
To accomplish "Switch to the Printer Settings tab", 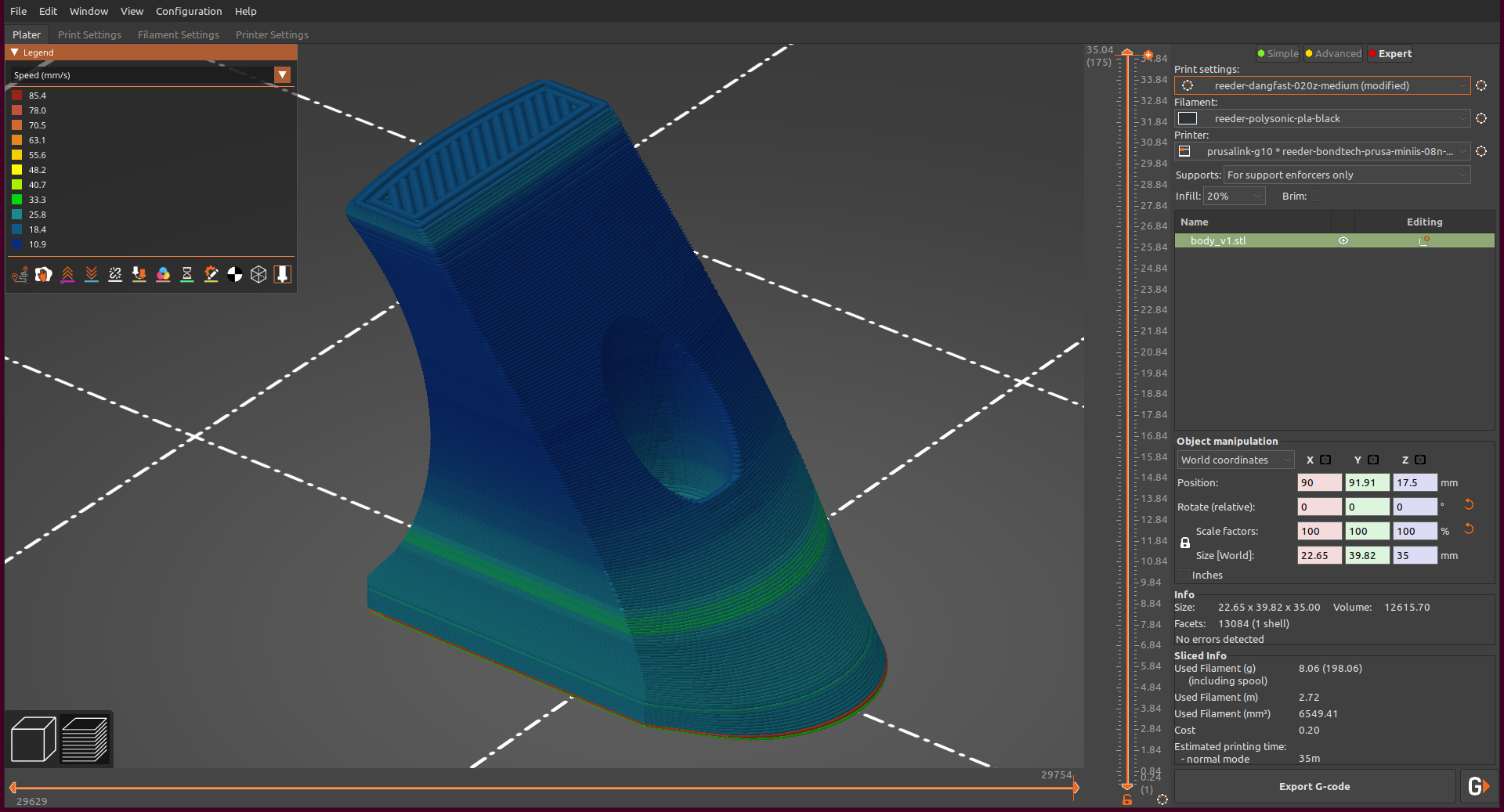I will tap(272, 34).
